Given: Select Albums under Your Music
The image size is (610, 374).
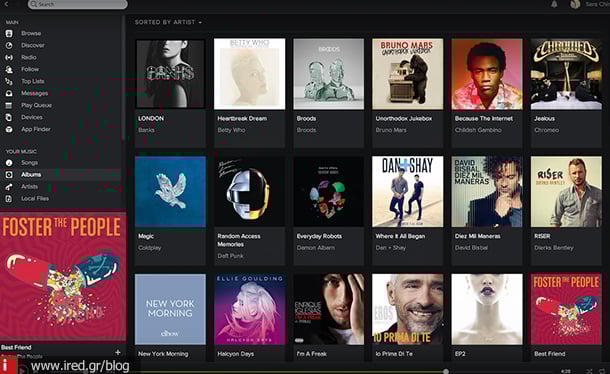Looking at the screenshot, I should pos(31,175).
